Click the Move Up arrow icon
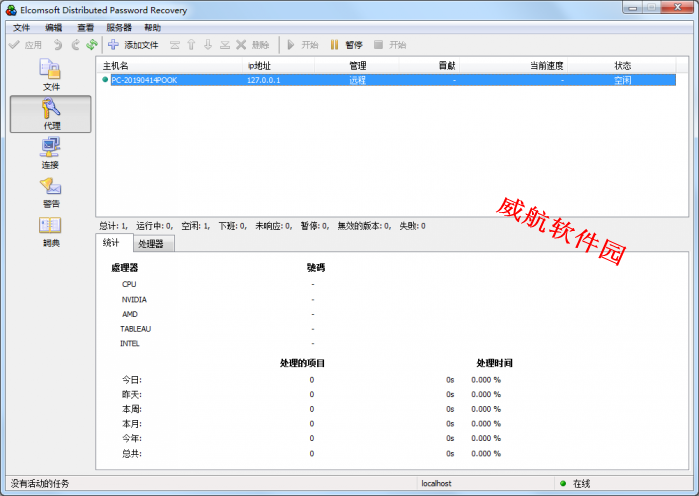The height and width of the screenshot is (496, 699). 191,45
